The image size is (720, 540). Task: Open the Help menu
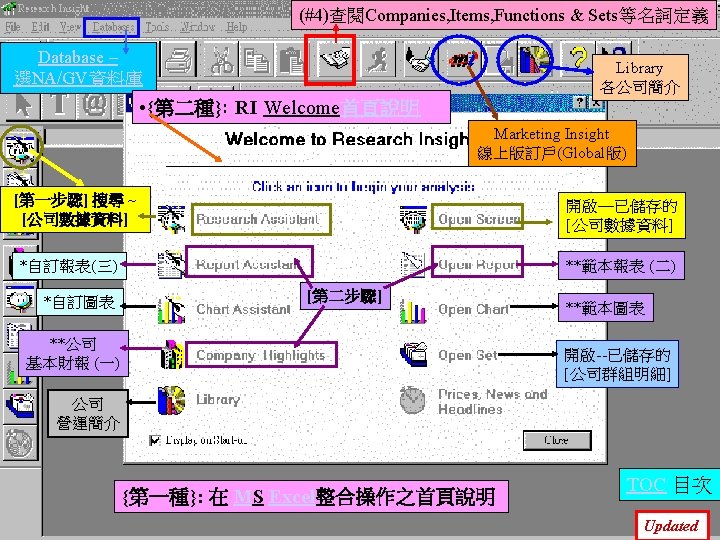coord(236,27)
